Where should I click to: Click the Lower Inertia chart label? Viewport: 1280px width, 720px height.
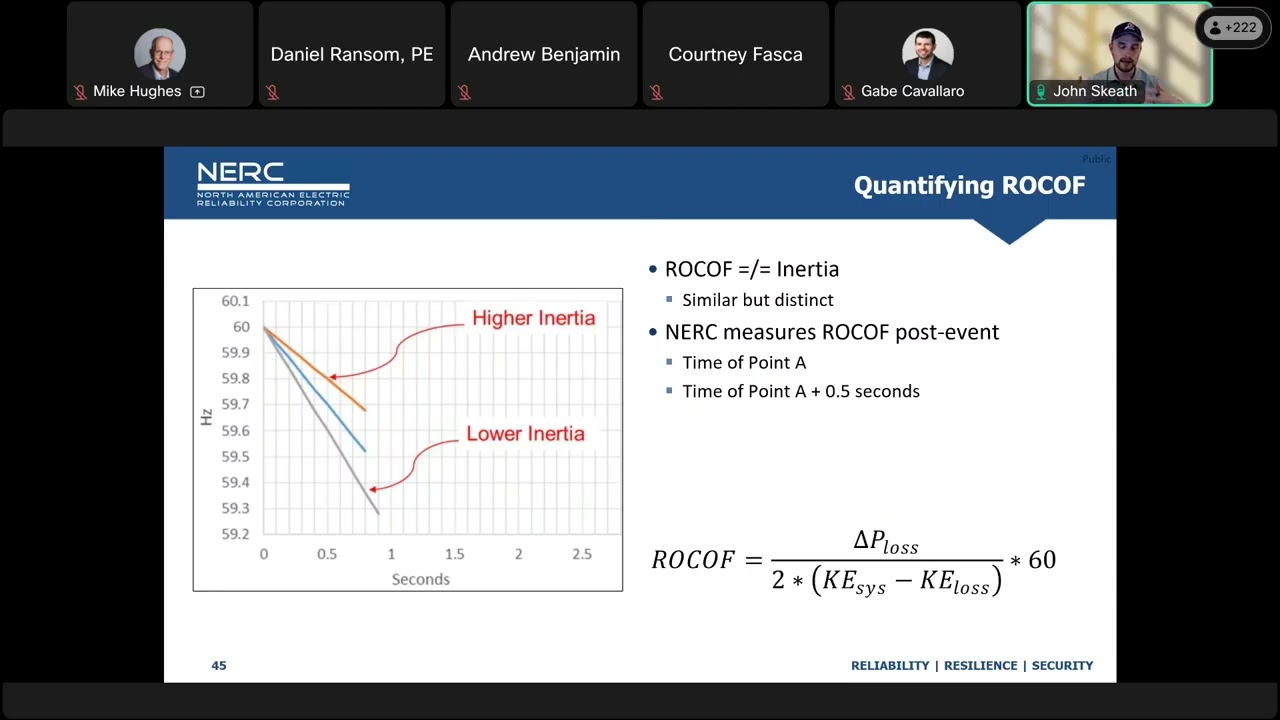point(526,434)
